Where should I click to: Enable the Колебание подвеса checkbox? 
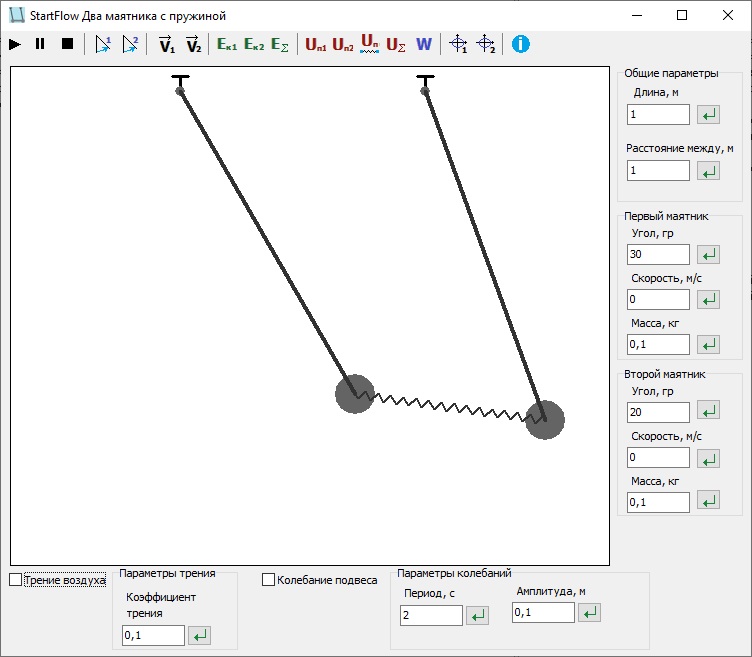[x=268, y=580]
